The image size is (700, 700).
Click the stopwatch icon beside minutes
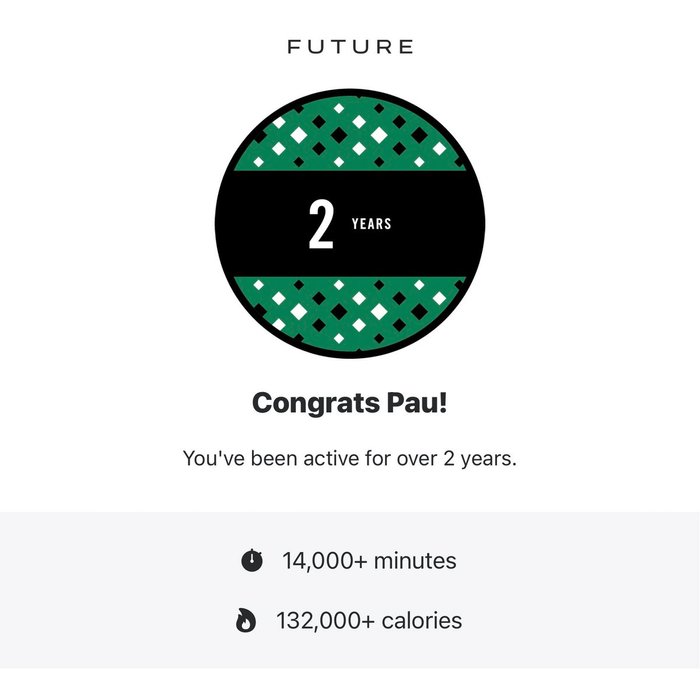tap(252, 561)
